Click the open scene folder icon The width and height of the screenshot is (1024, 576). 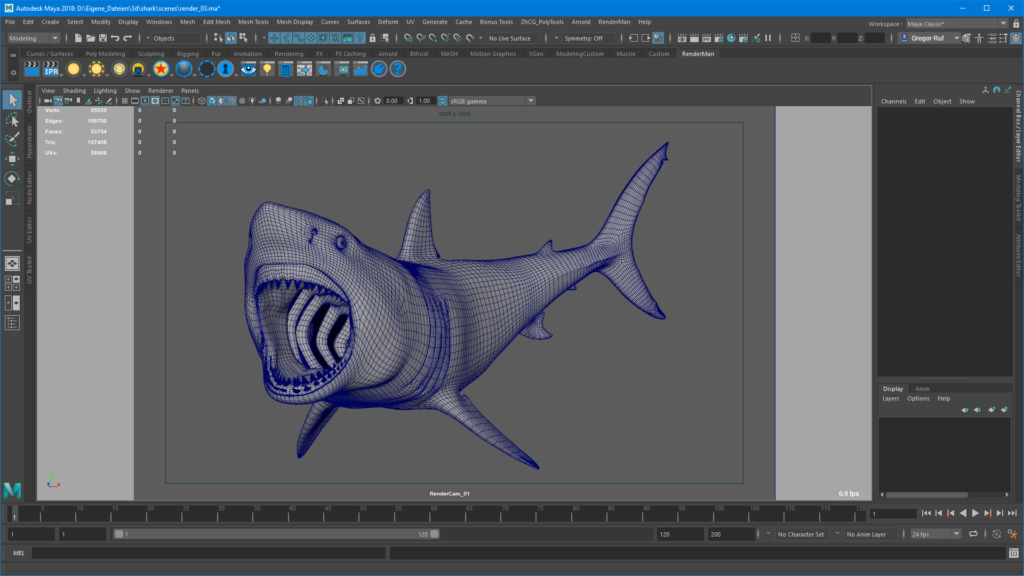pos(90,38)
